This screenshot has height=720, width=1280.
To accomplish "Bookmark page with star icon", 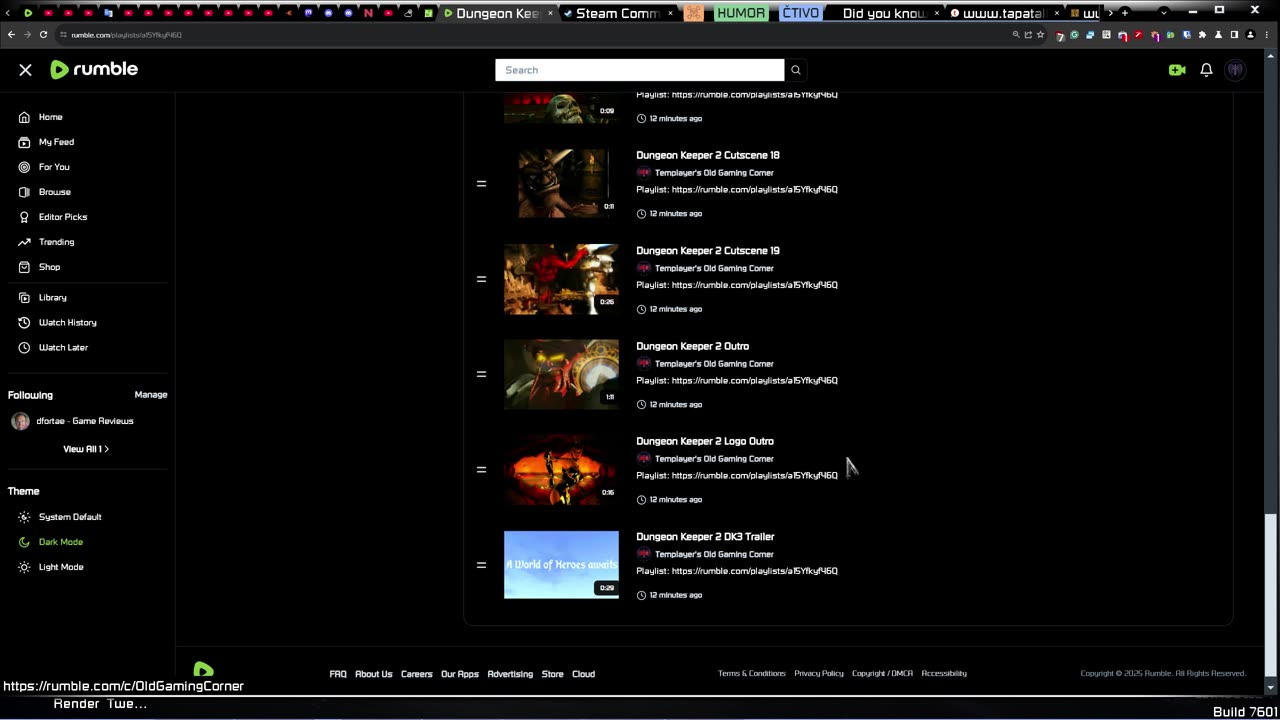I will (x=1041, y=34).
